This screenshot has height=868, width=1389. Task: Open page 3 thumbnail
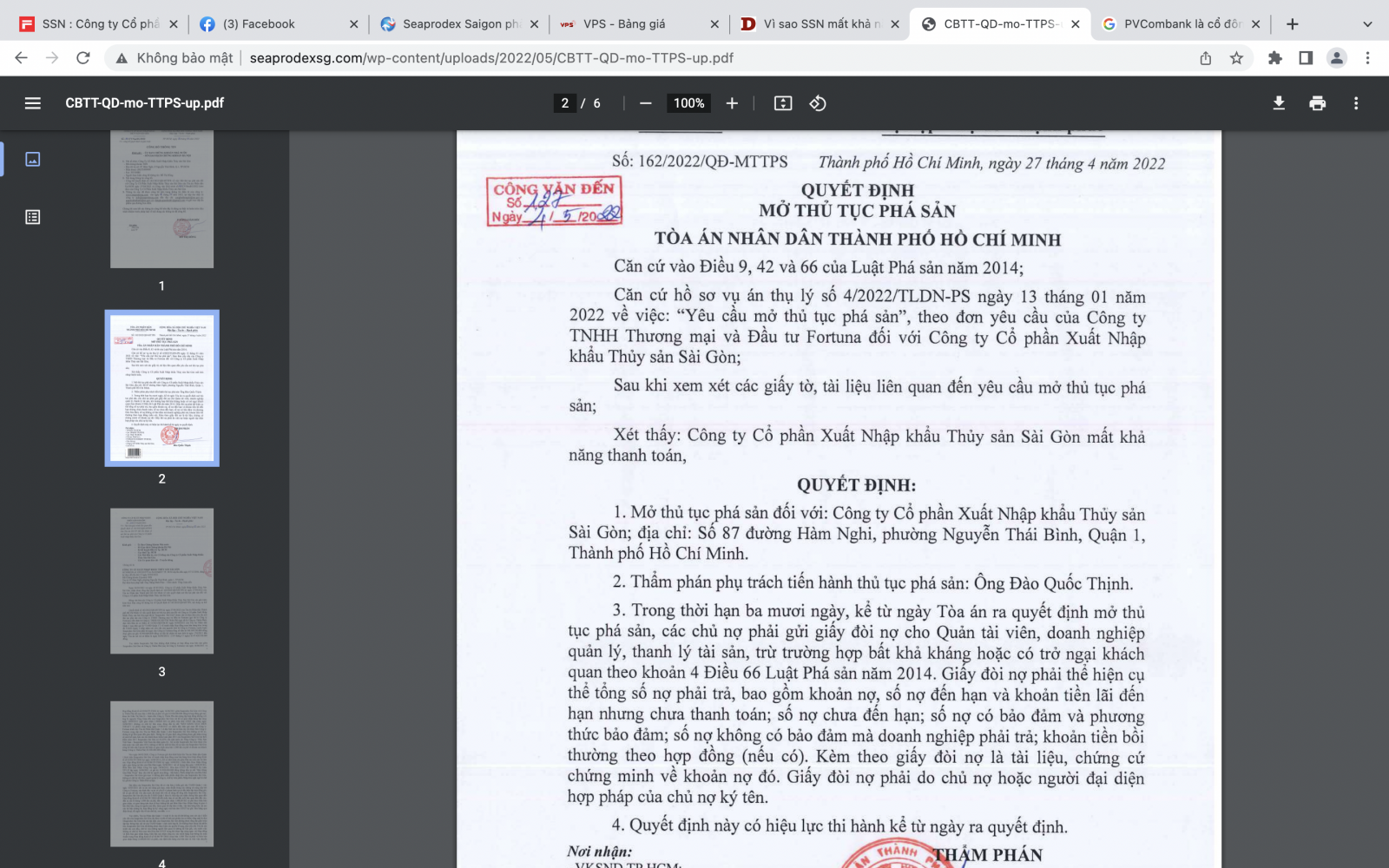[161, 581]
